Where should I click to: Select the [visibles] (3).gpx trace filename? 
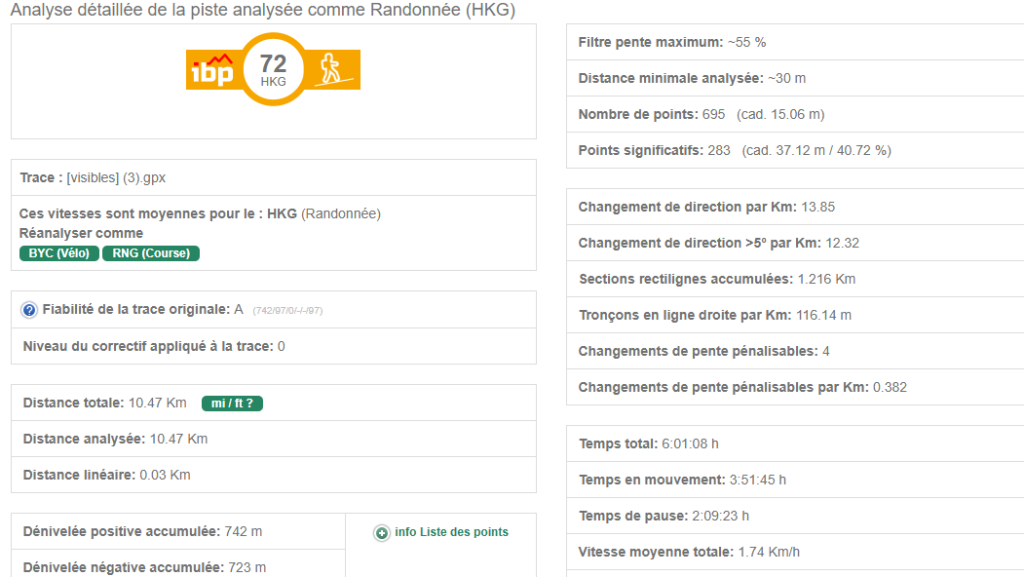(116, 178)
